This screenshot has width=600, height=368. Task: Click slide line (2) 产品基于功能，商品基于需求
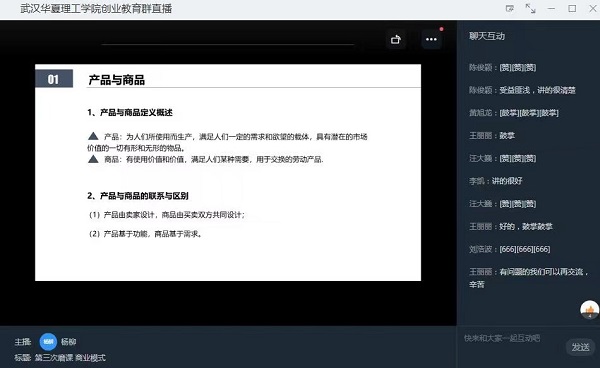(145, 234)
